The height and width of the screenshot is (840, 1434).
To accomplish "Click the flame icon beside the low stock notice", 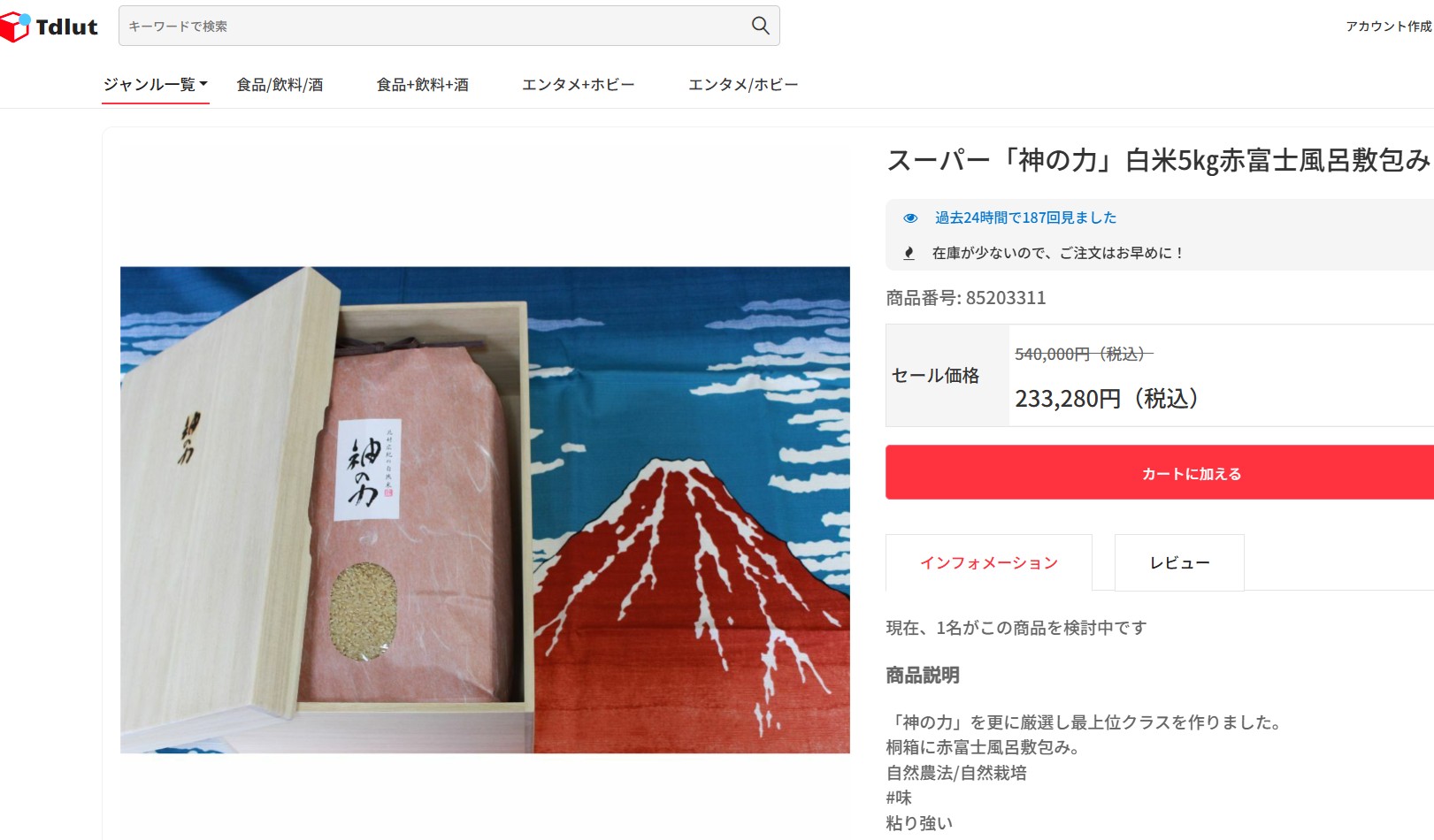I will [x=909, y=253].
